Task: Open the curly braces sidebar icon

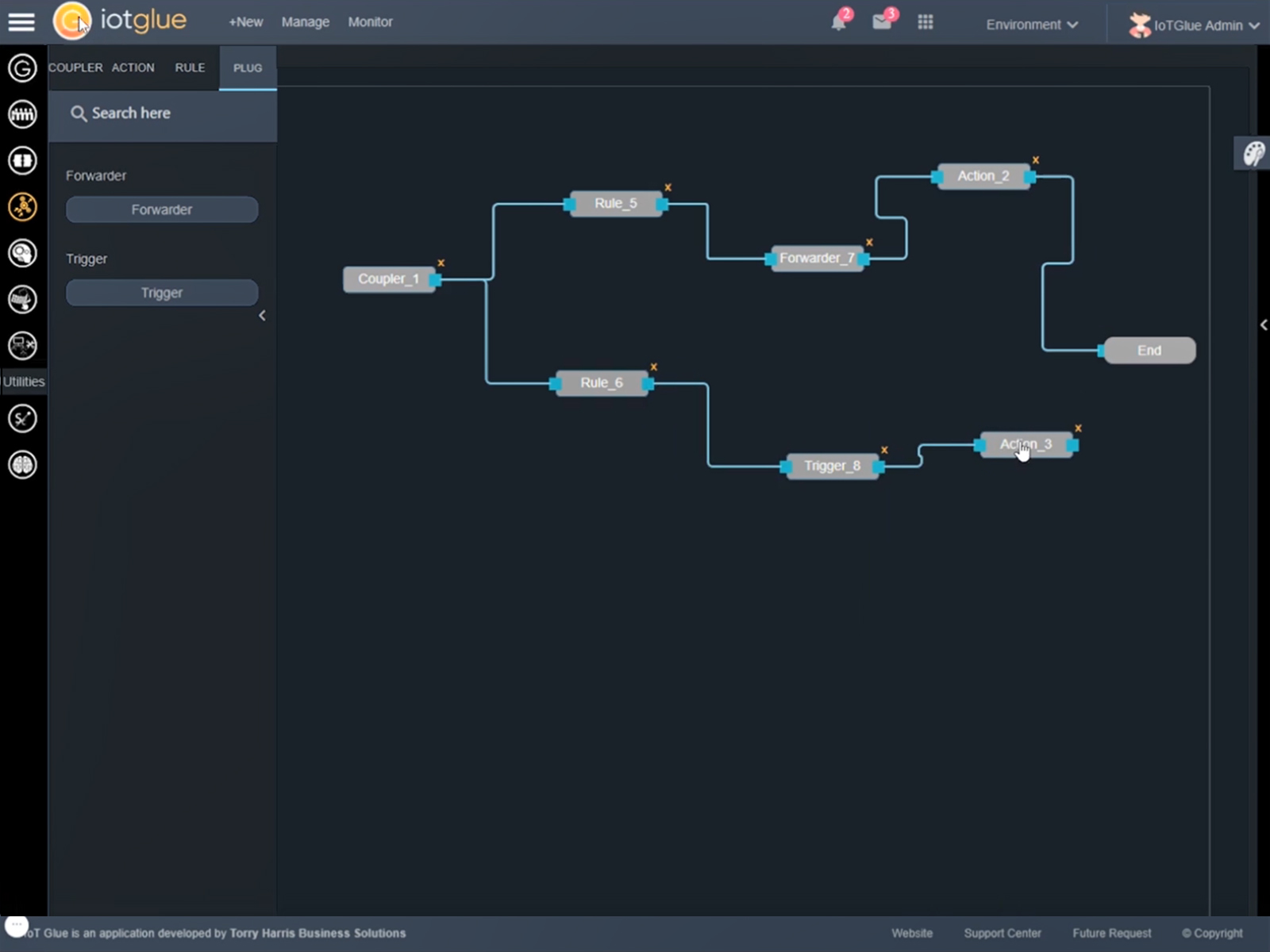Action: pyautogui.click(x=22, y=160)
